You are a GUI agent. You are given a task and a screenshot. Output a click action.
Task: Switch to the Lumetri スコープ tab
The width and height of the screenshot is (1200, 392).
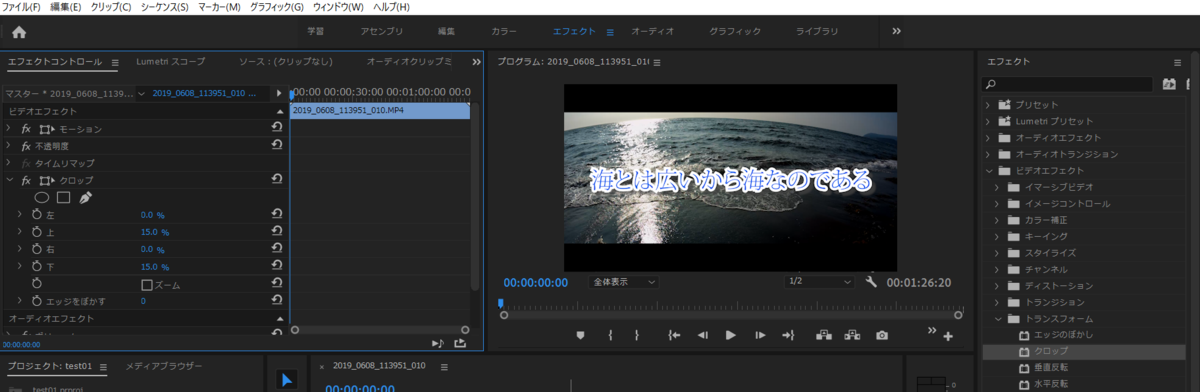click(171, 62)
